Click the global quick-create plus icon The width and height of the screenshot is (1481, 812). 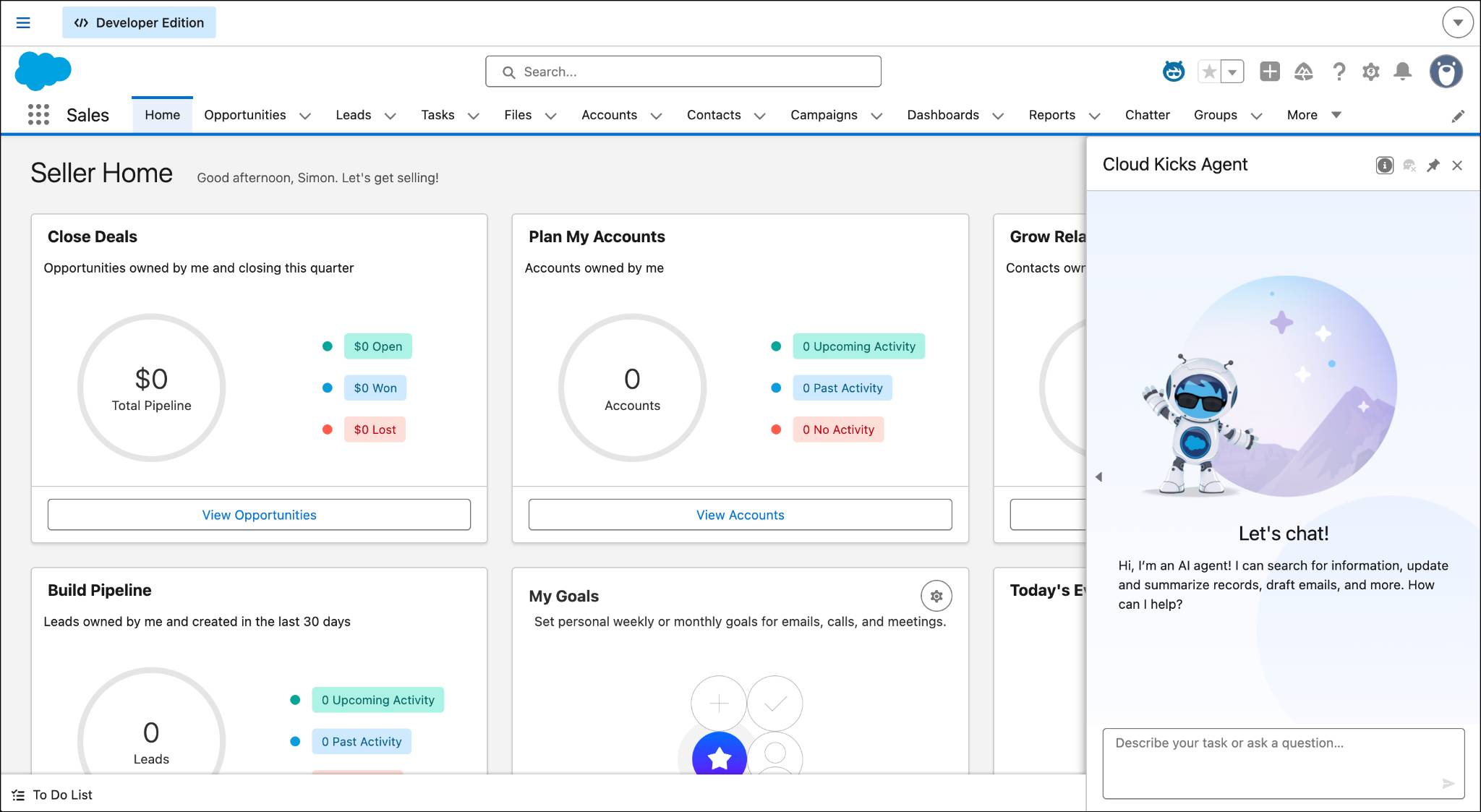[x=1270, y=72]
